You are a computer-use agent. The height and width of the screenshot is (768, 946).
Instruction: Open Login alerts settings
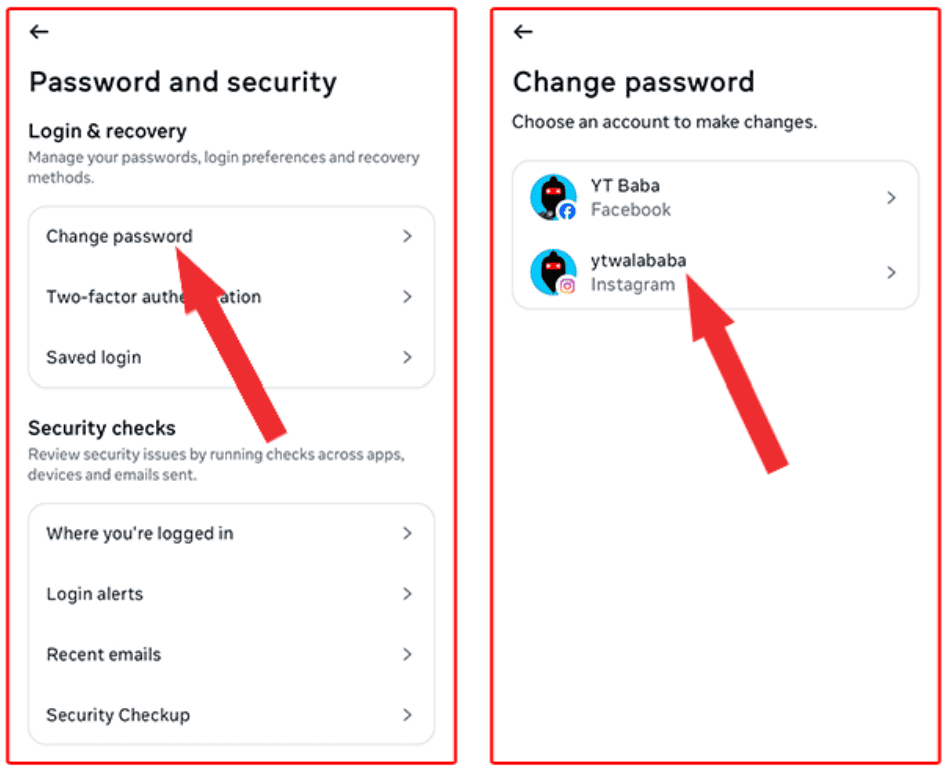(231, 594)
